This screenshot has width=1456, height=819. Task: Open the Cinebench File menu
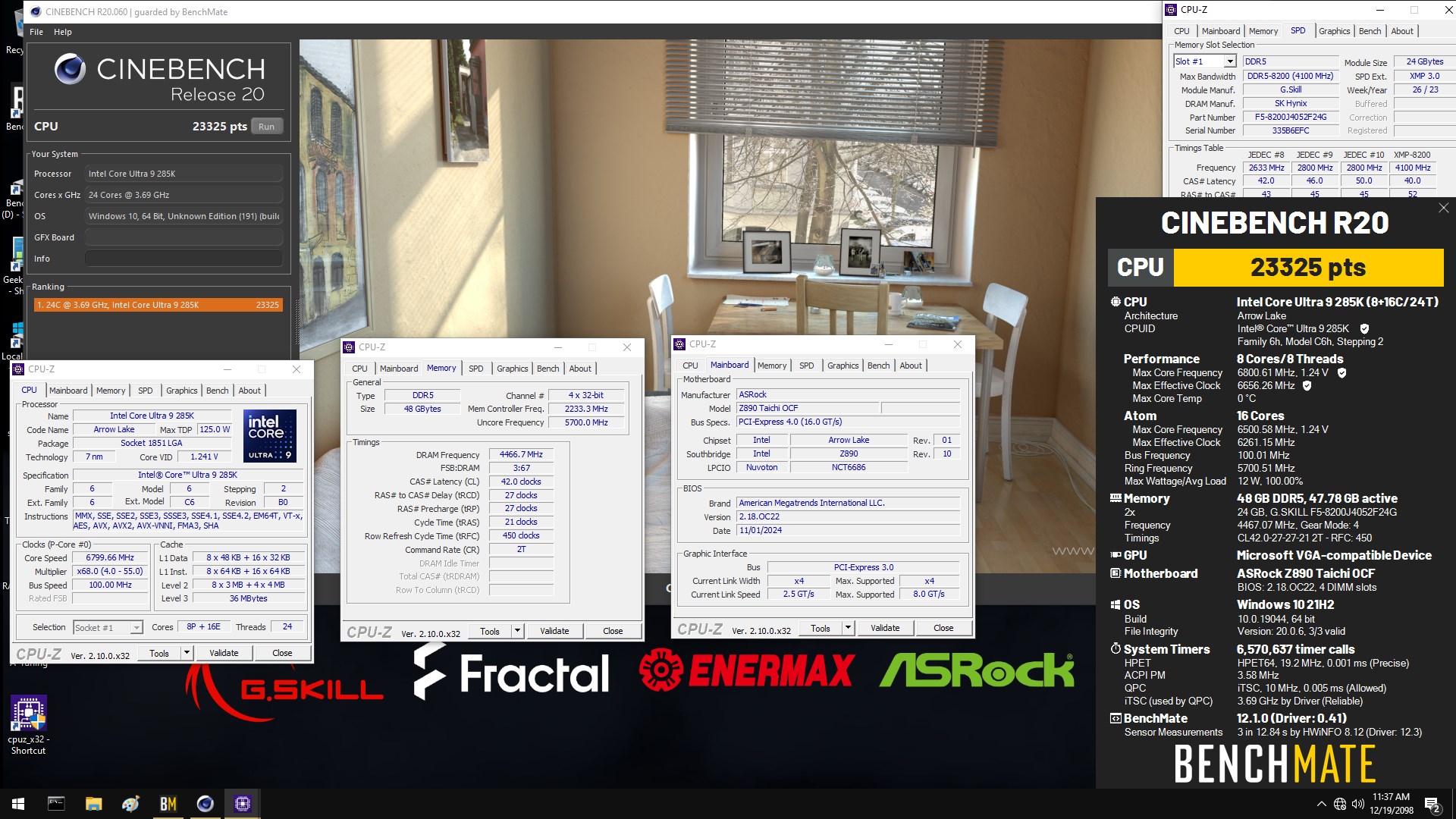pos(36,32)
